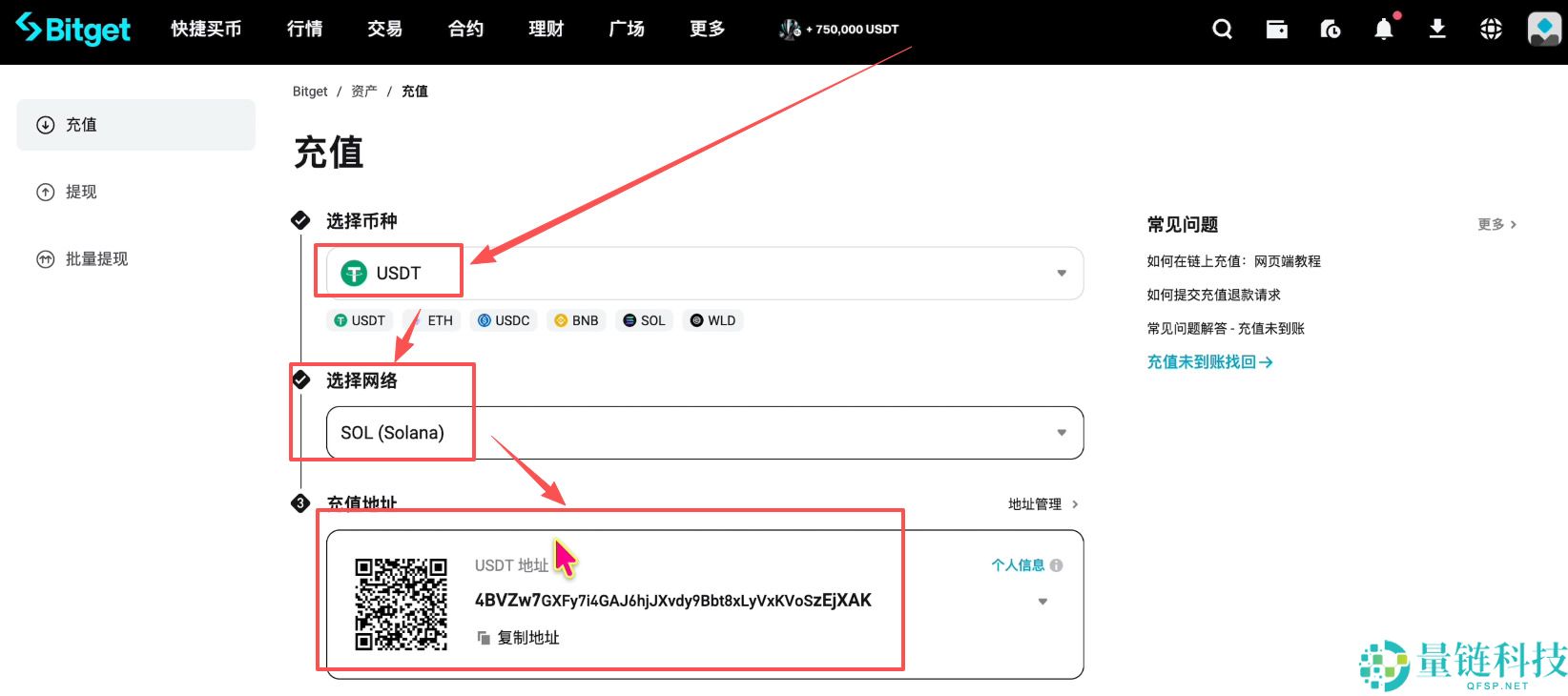This screenshot has height=696, width=1568.
Task: Click the 个人信息 info icon
Action: point(1056,565)
